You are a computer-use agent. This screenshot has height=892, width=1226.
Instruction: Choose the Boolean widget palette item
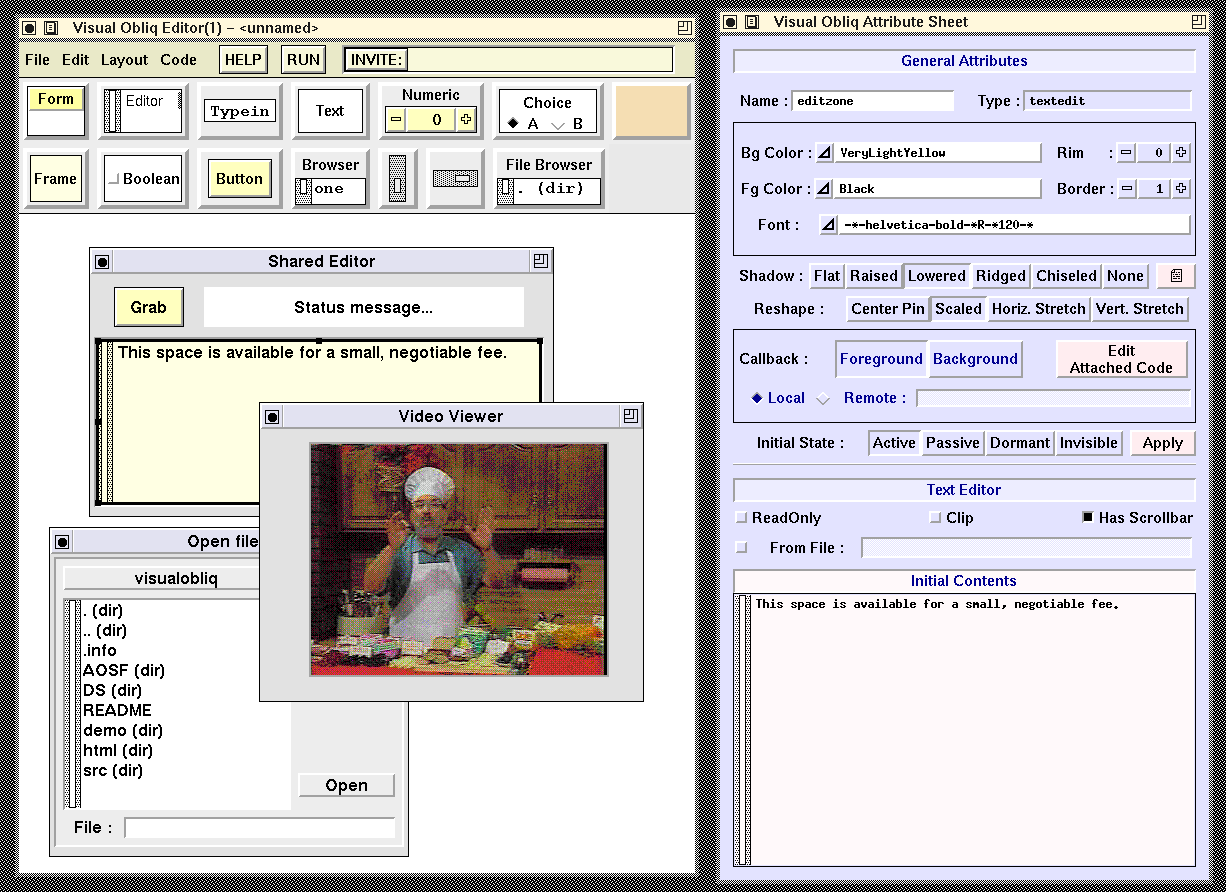tap(144, 179)
